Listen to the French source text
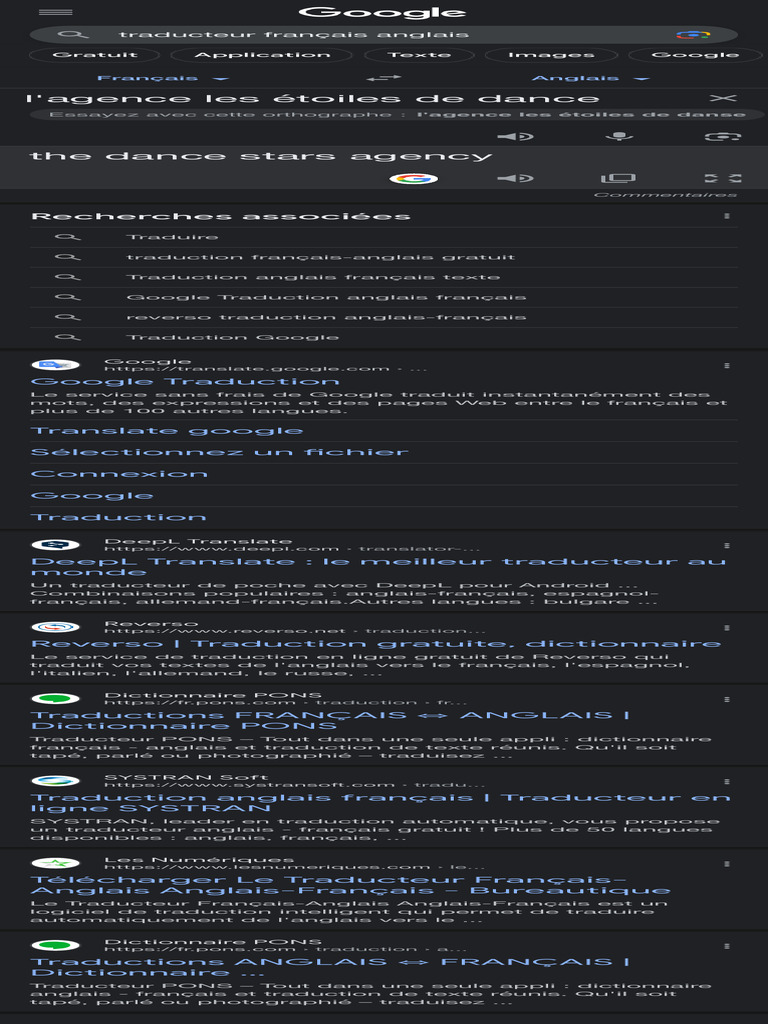Image resolution: width=768 pixels, height=1024 pixels. (x=515, y=136)
